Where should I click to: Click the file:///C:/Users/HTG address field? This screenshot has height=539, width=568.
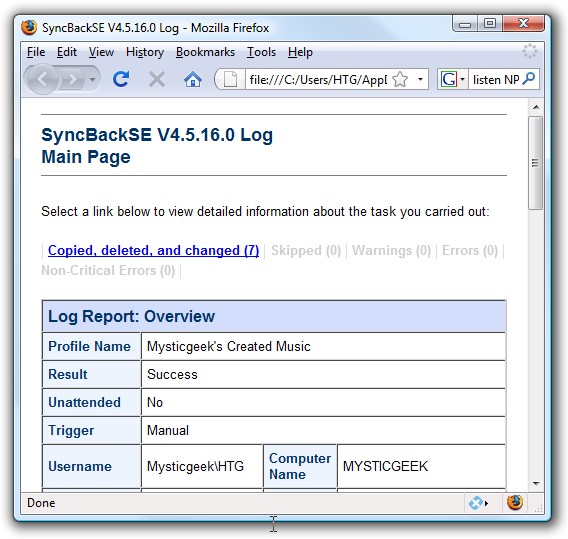[x=318, y=79]
